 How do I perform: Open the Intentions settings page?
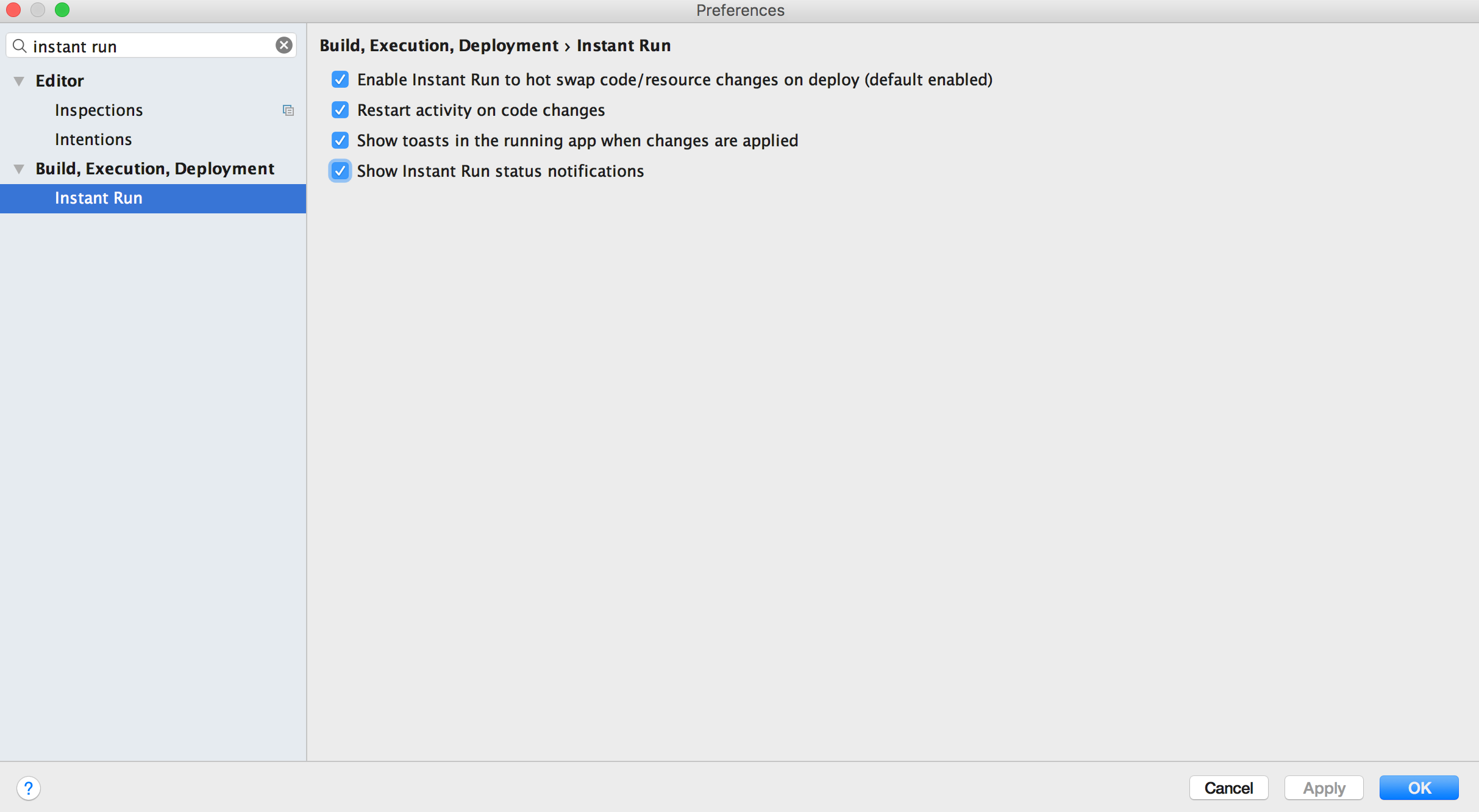[x=93, y=139]
